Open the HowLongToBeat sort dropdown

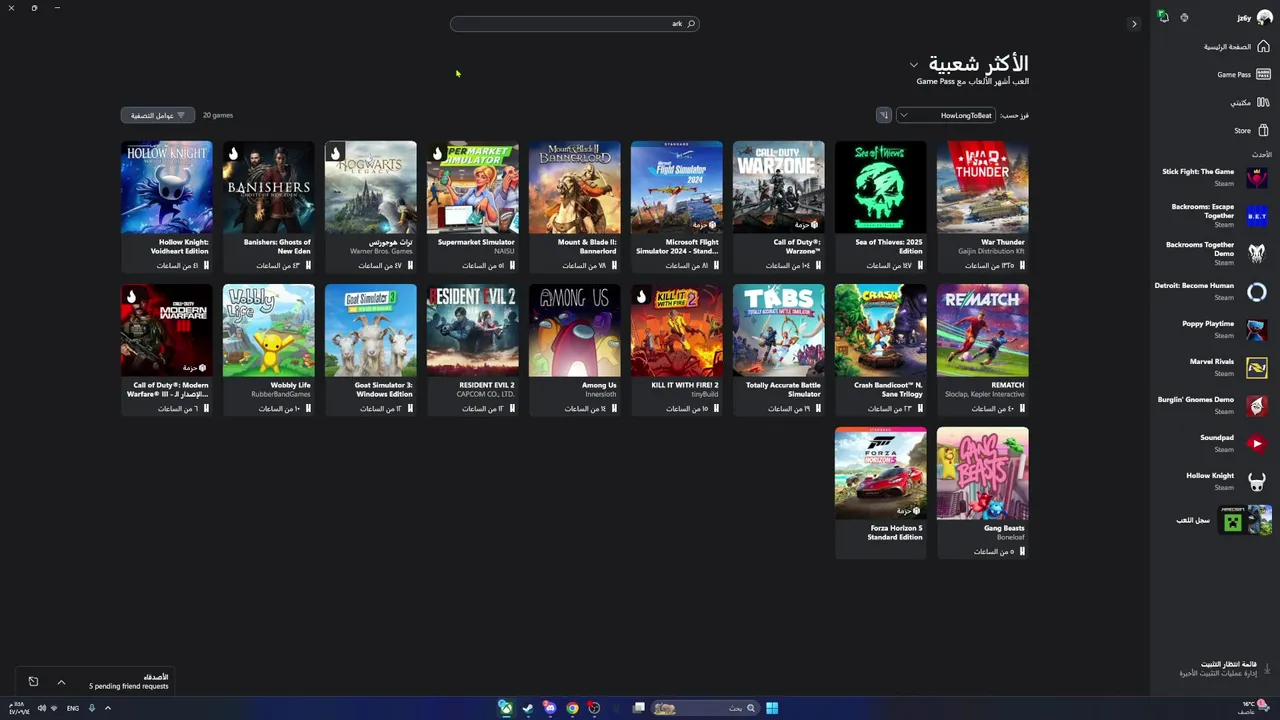click(x=947, y=115)
